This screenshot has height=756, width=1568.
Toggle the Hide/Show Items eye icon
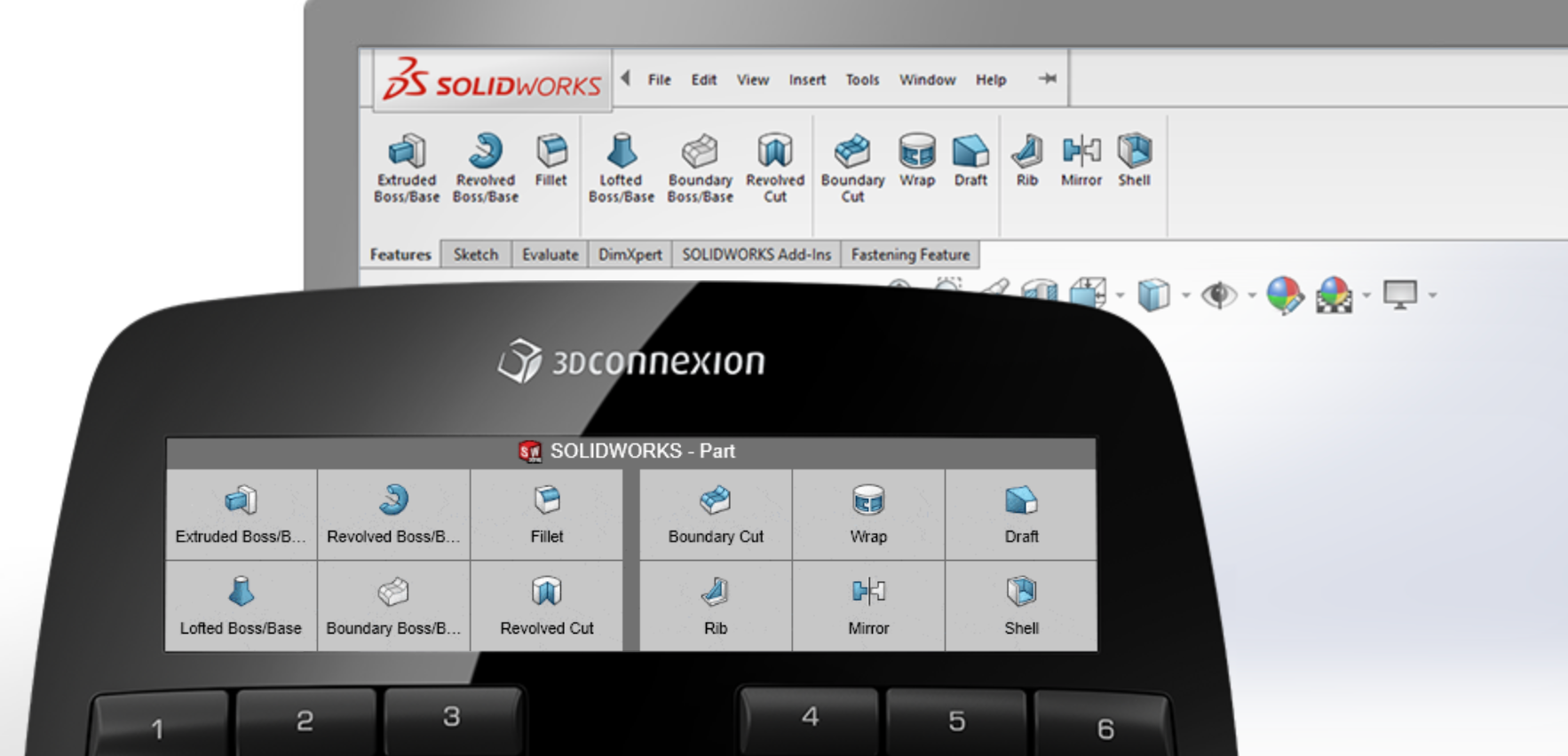[1219, 295]
